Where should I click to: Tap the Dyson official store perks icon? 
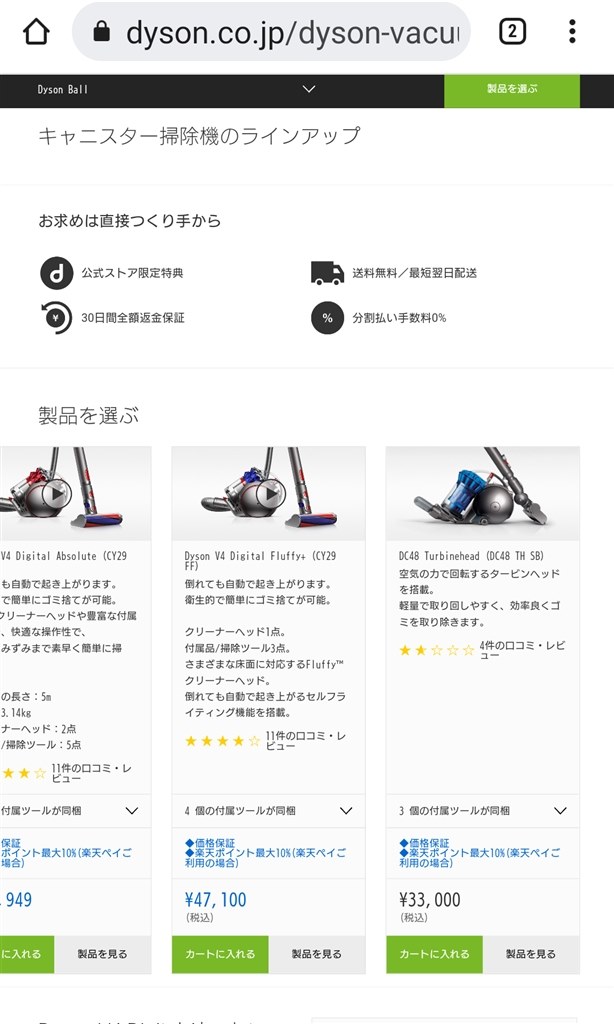(x=56, y=273)
